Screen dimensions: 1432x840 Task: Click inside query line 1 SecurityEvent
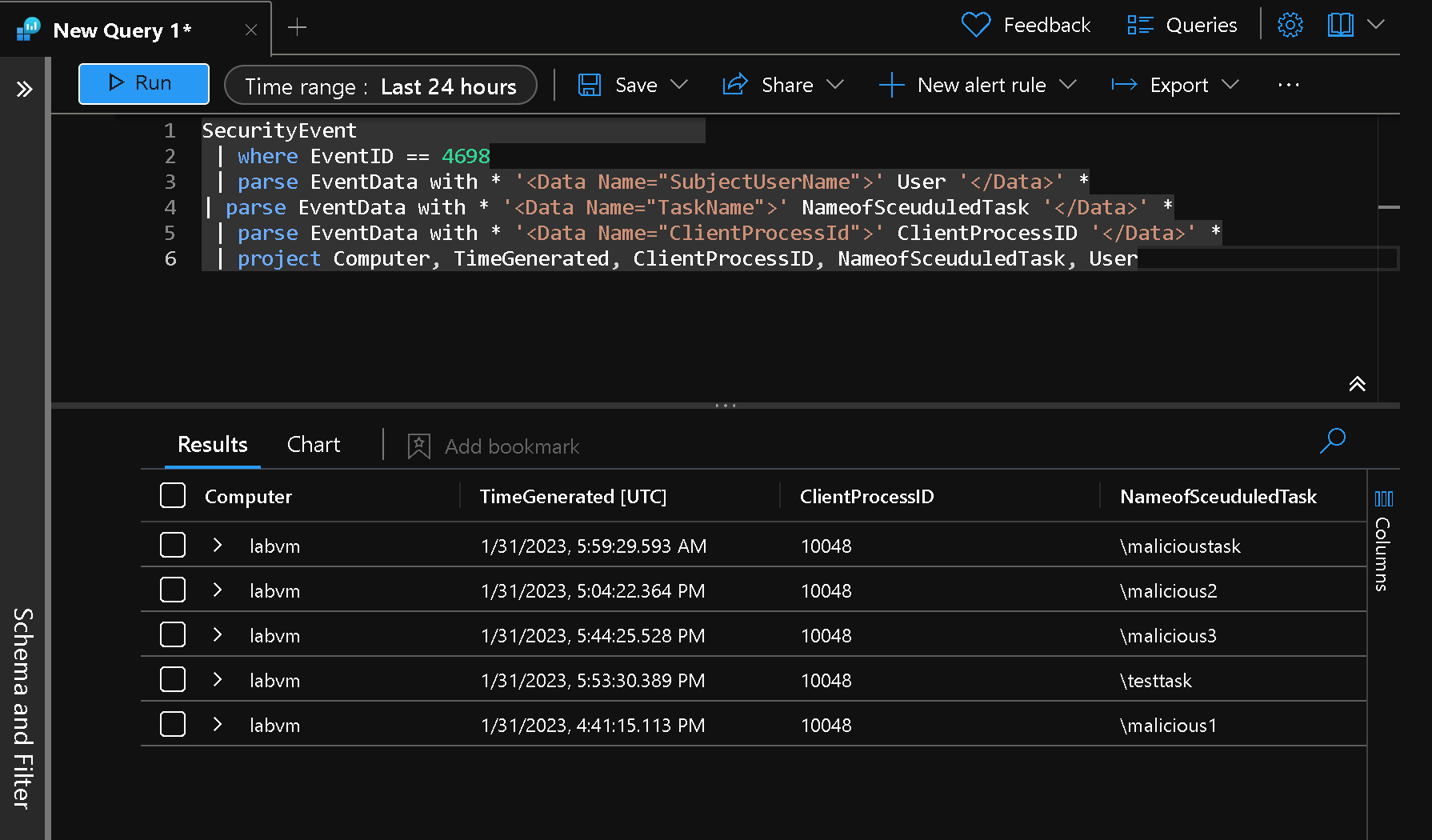[x=279, y=130]
